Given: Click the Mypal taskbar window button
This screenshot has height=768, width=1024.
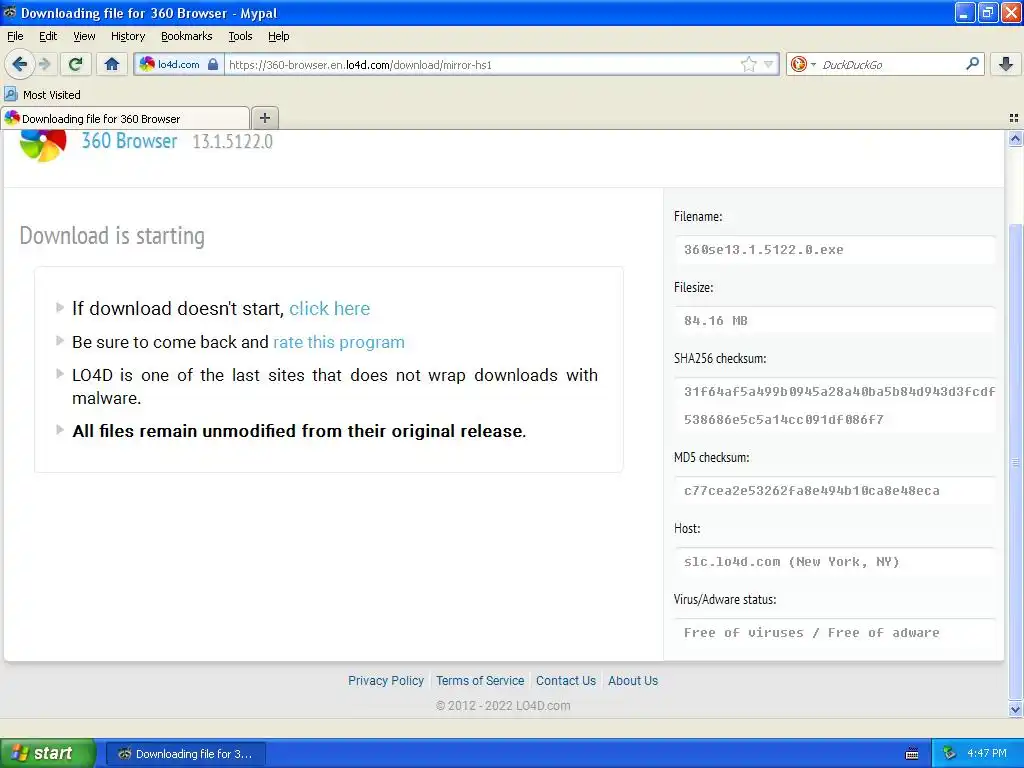Looking at the screenshot, I should click(185, 754).
